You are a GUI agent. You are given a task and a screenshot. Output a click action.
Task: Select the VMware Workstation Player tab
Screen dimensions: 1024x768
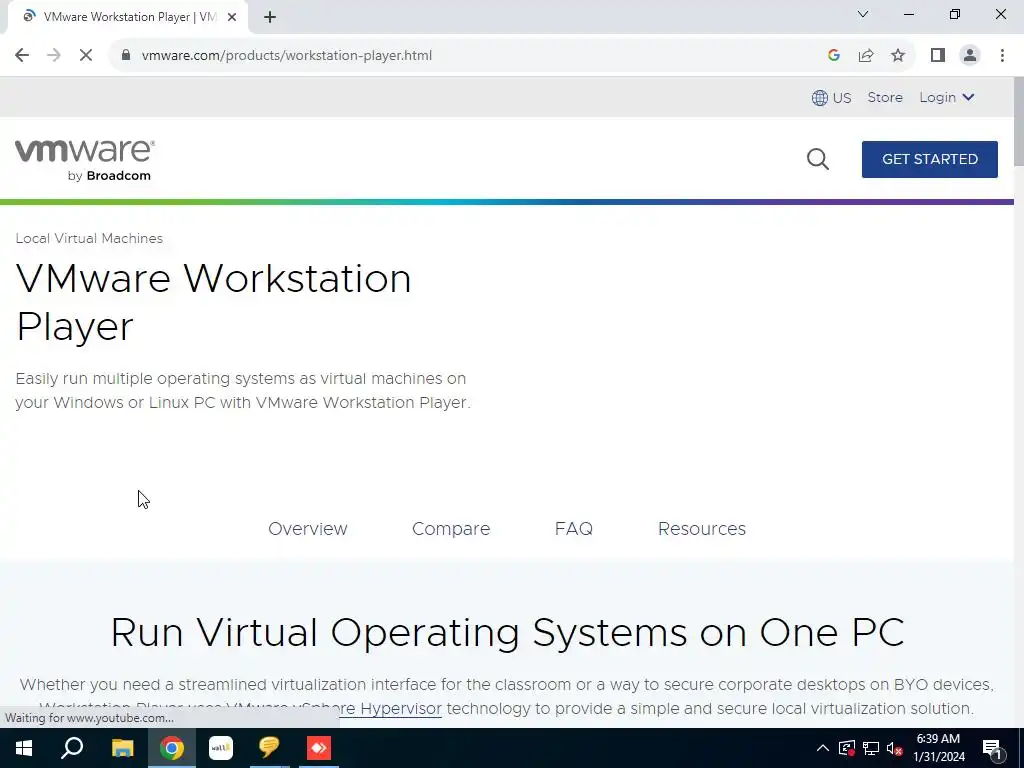128,17
